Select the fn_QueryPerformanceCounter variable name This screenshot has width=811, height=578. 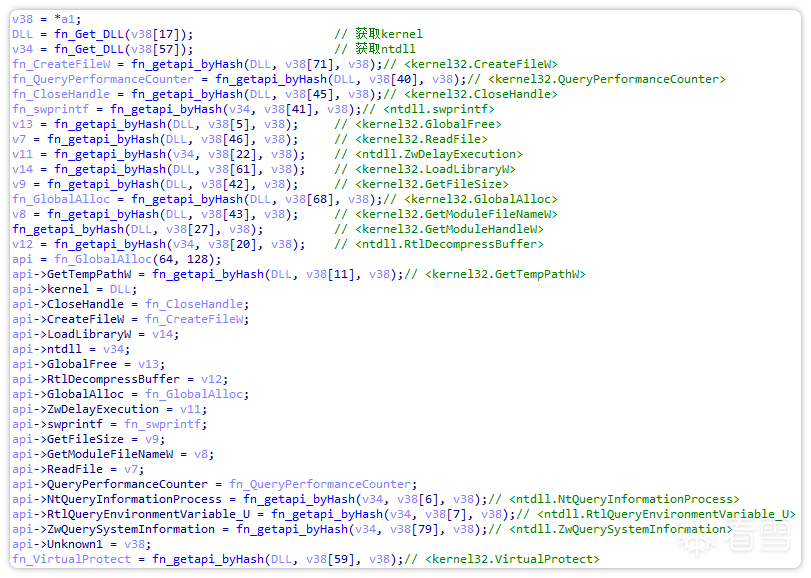pos(103,79)
